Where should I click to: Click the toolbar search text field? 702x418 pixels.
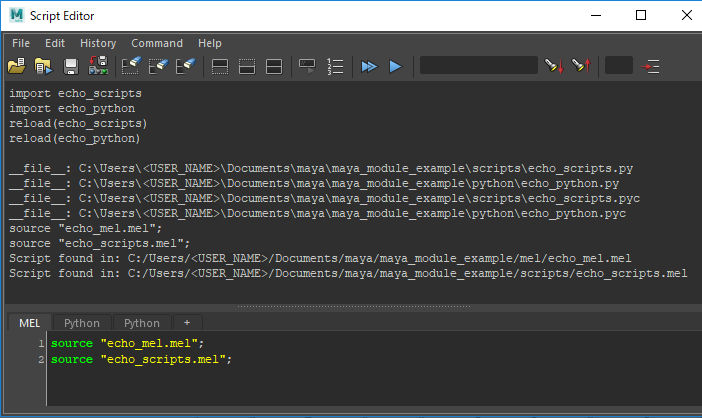[x=478, y=66]
